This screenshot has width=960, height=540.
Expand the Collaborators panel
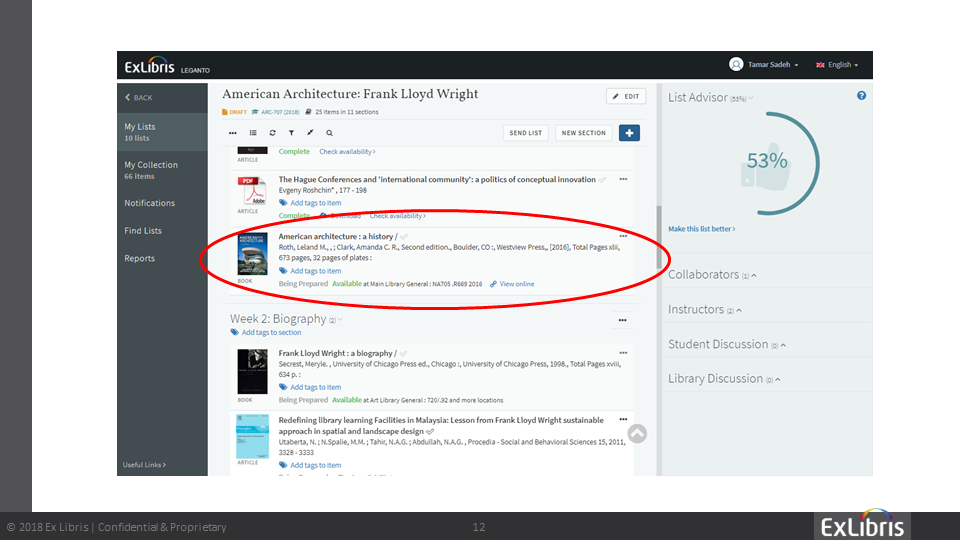pos(712,275)
